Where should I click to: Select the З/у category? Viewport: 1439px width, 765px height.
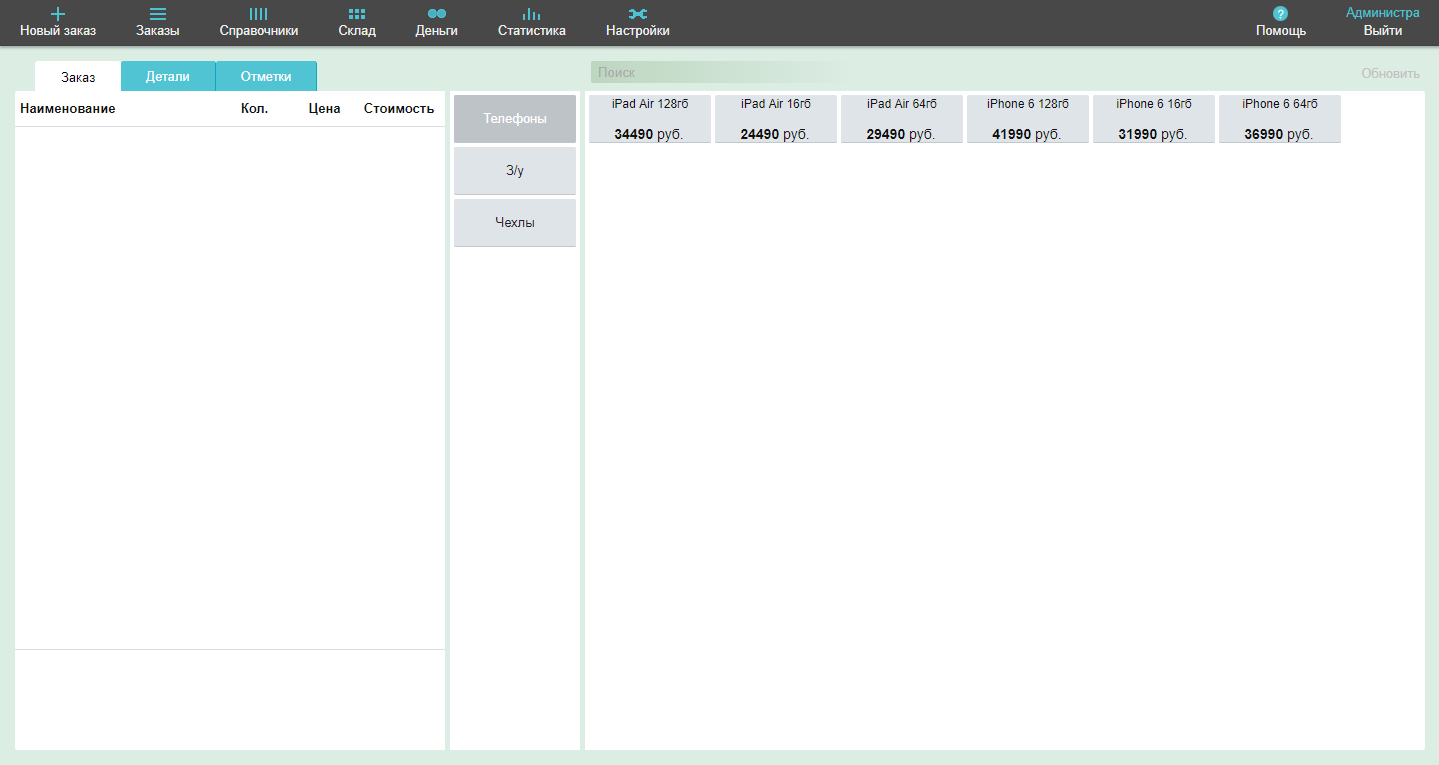[515, 171]
